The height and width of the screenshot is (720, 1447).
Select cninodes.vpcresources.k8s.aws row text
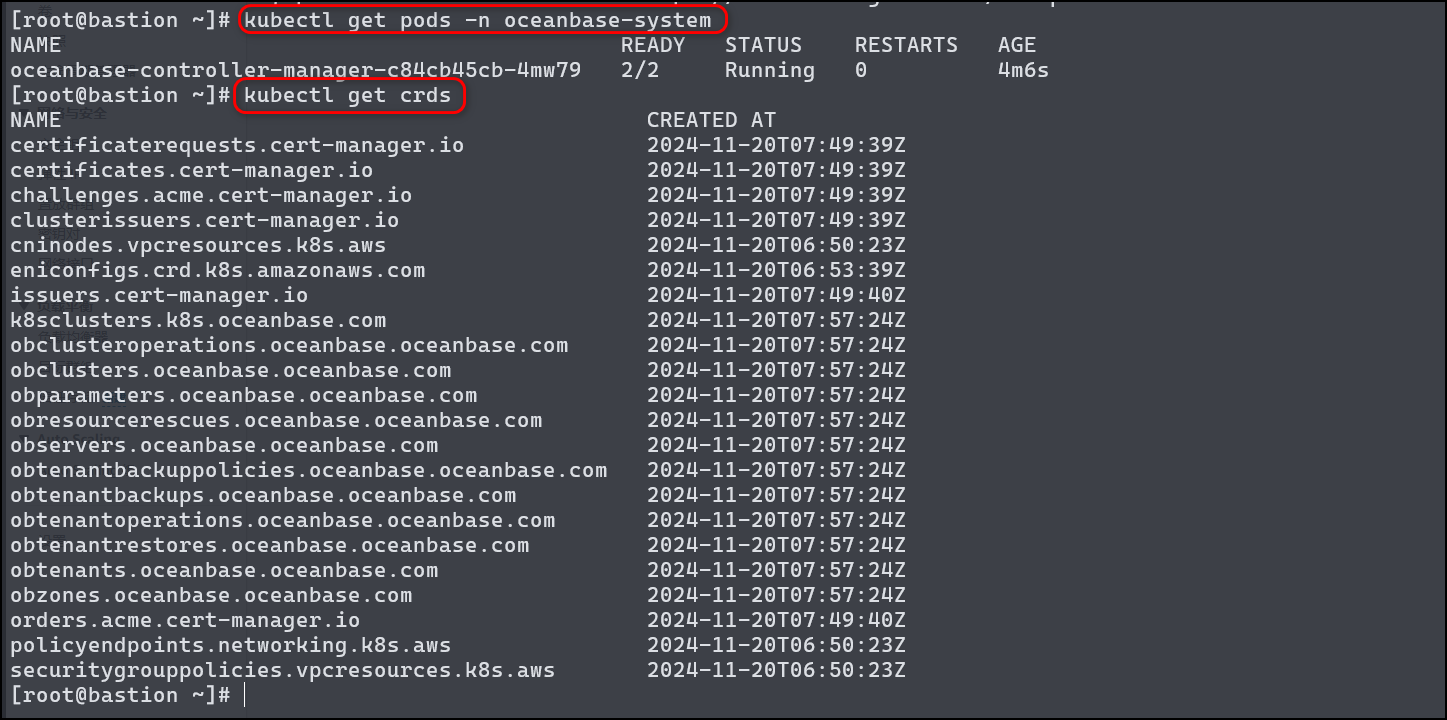coord(198,245)
